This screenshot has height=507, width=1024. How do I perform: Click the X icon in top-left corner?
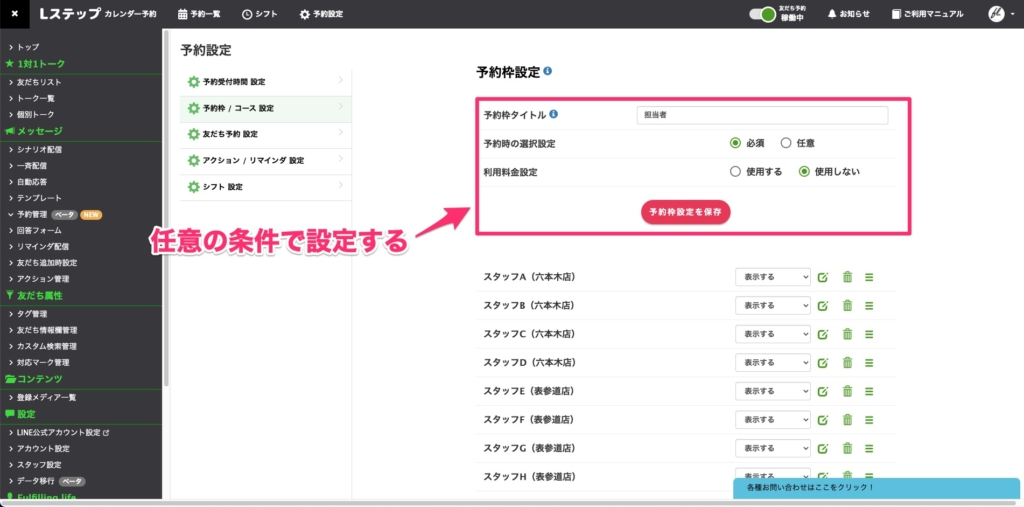(x=14, y=14)
